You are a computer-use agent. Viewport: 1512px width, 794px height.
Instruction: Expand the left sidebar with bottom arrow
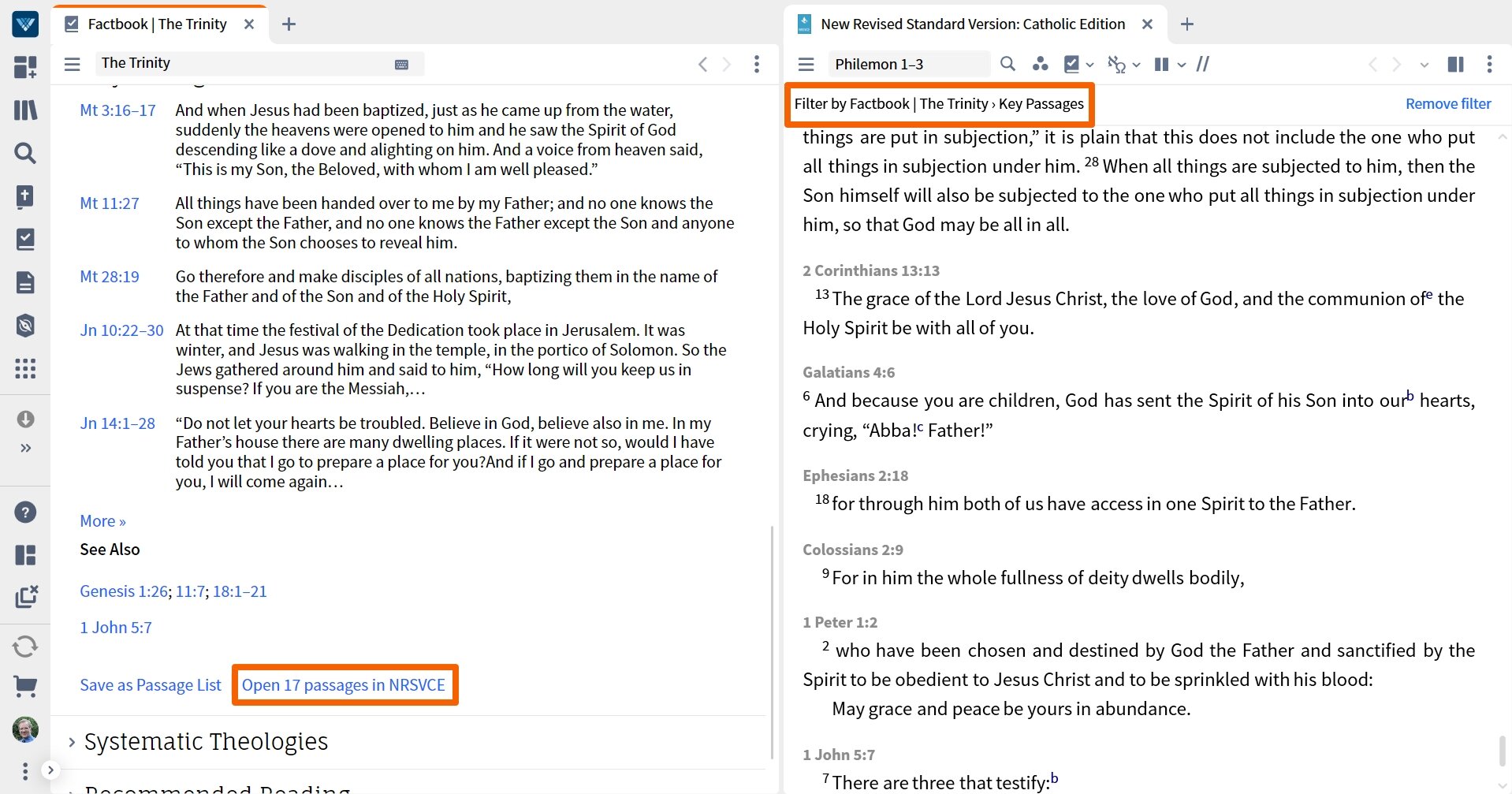click(50, 770)
